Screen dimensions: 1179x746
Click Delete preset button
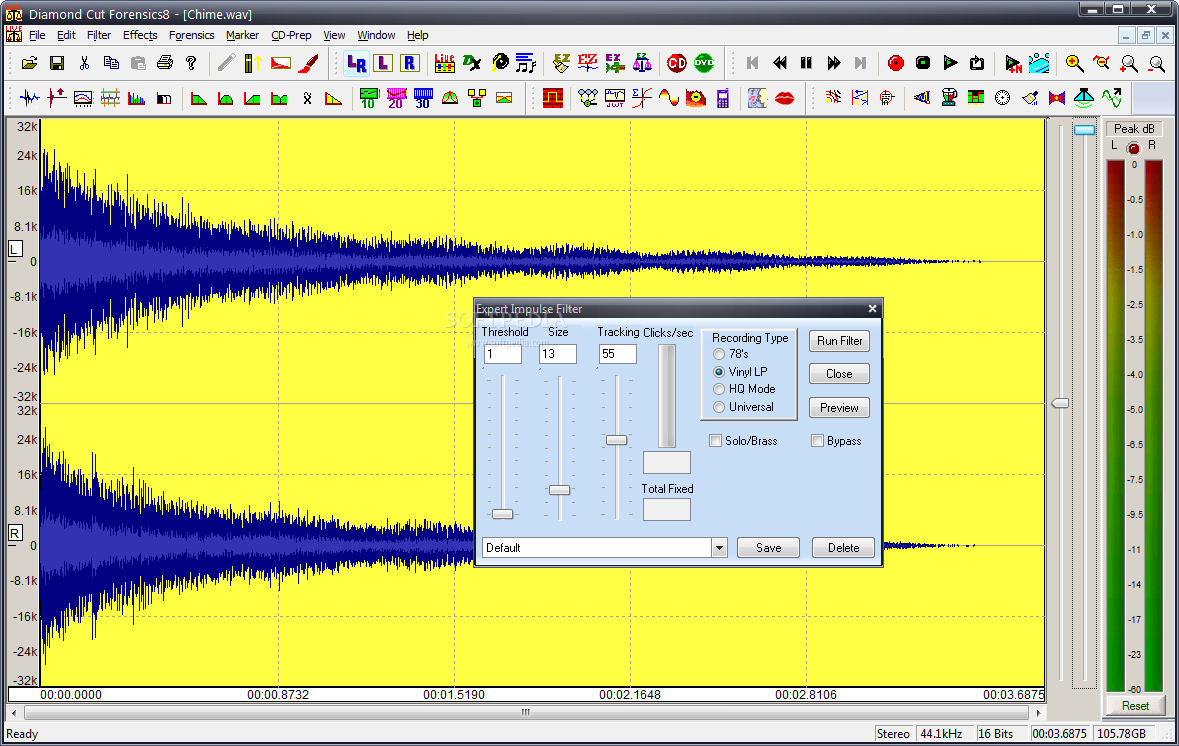[x=844, y=547]
